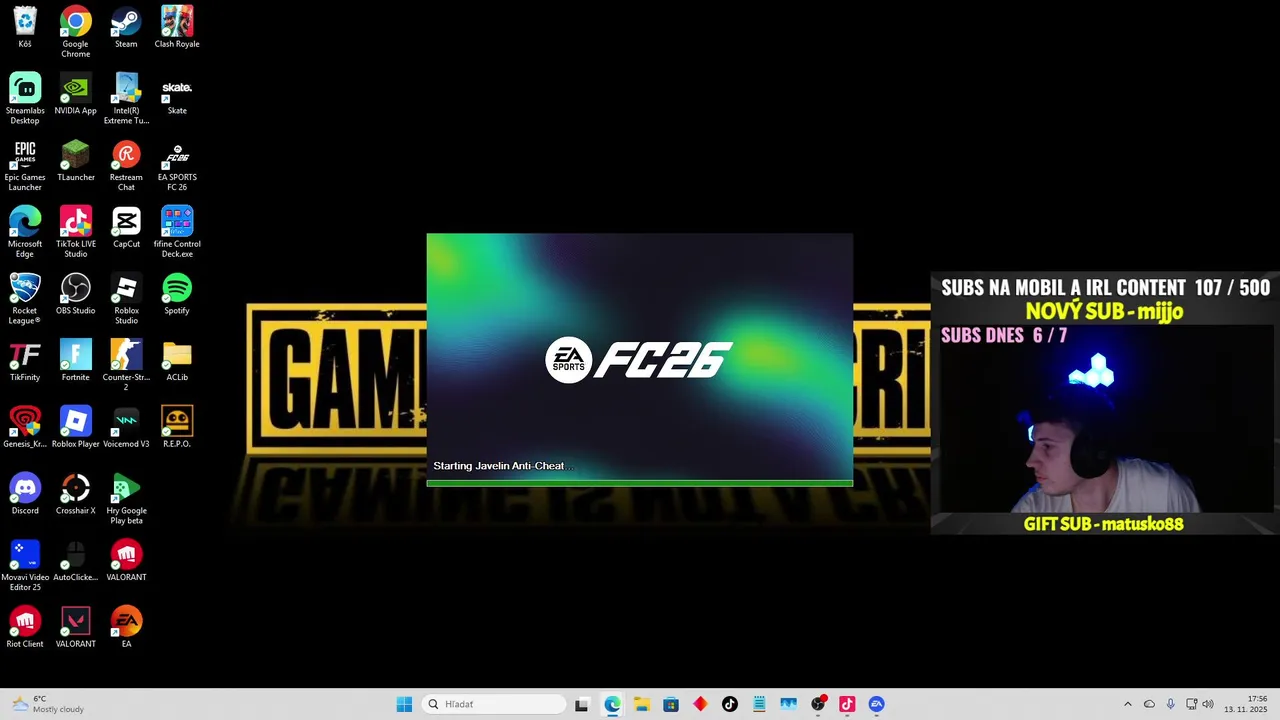
Task: Open the black TikTok icon in taskbar
Action: coord(729,704)
